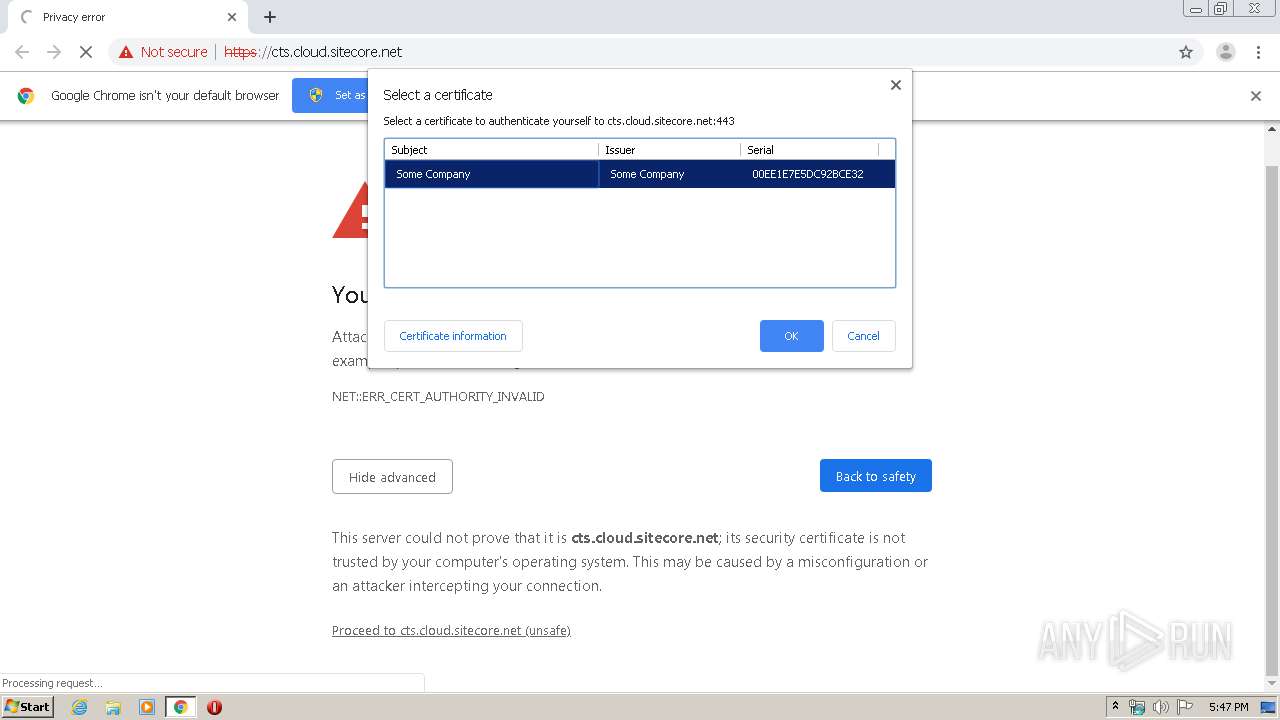This screenshot has height=720, width=1280.
Task: Click the address bar URL
Action: click(313, 52)
